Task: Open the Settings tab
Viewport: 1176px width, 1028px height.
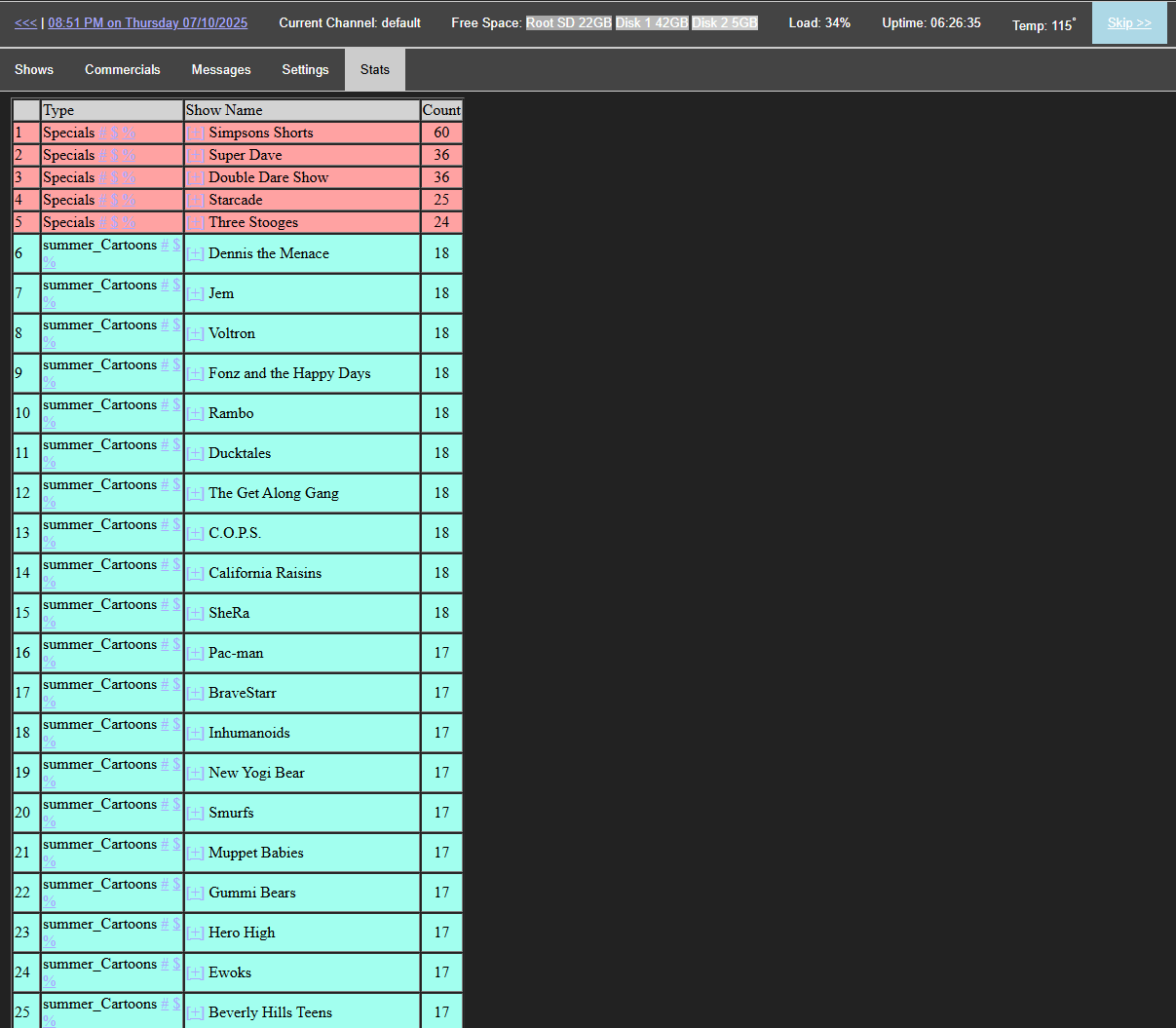Action: pos(305,69)
